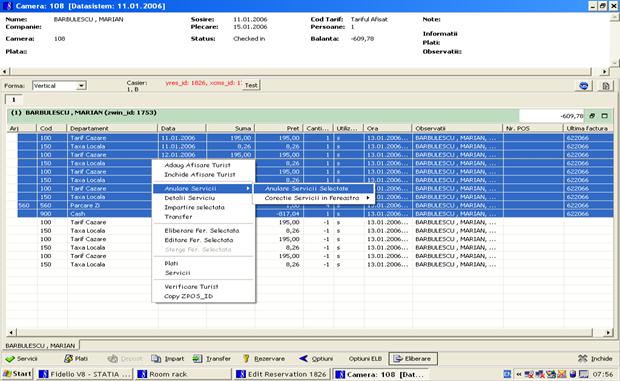Click the Servicii green checkmark button
Image resolution: width=620 pixels, height=381 pixels.
(23, 358)
